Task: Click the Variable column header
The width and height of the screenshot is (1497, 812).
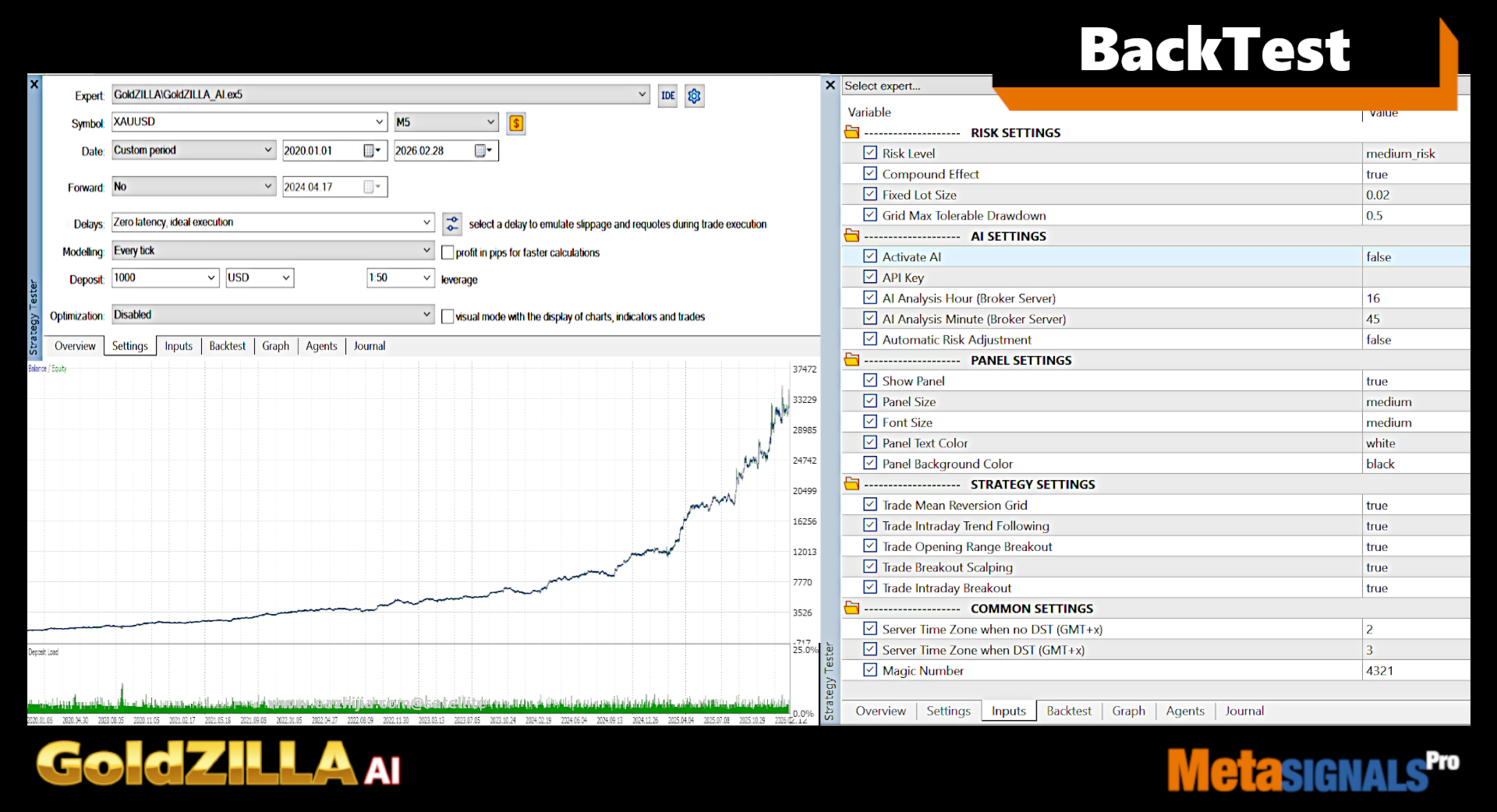Action: click(869, 112)
